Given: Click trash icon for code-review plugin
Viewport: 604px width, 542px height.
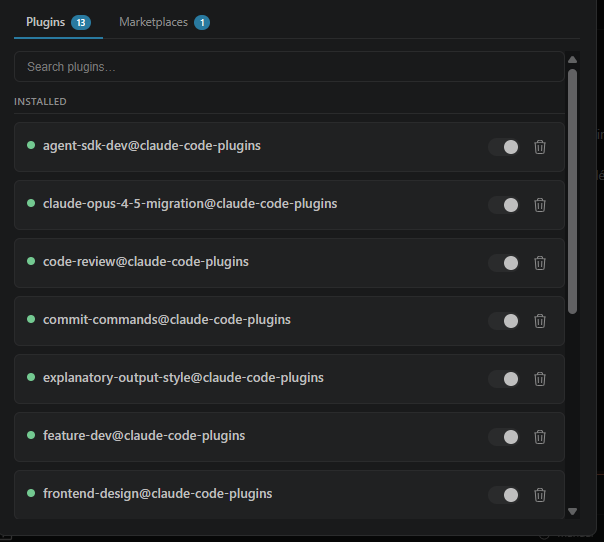Looking at the screenshot, I should click(540, 263).
